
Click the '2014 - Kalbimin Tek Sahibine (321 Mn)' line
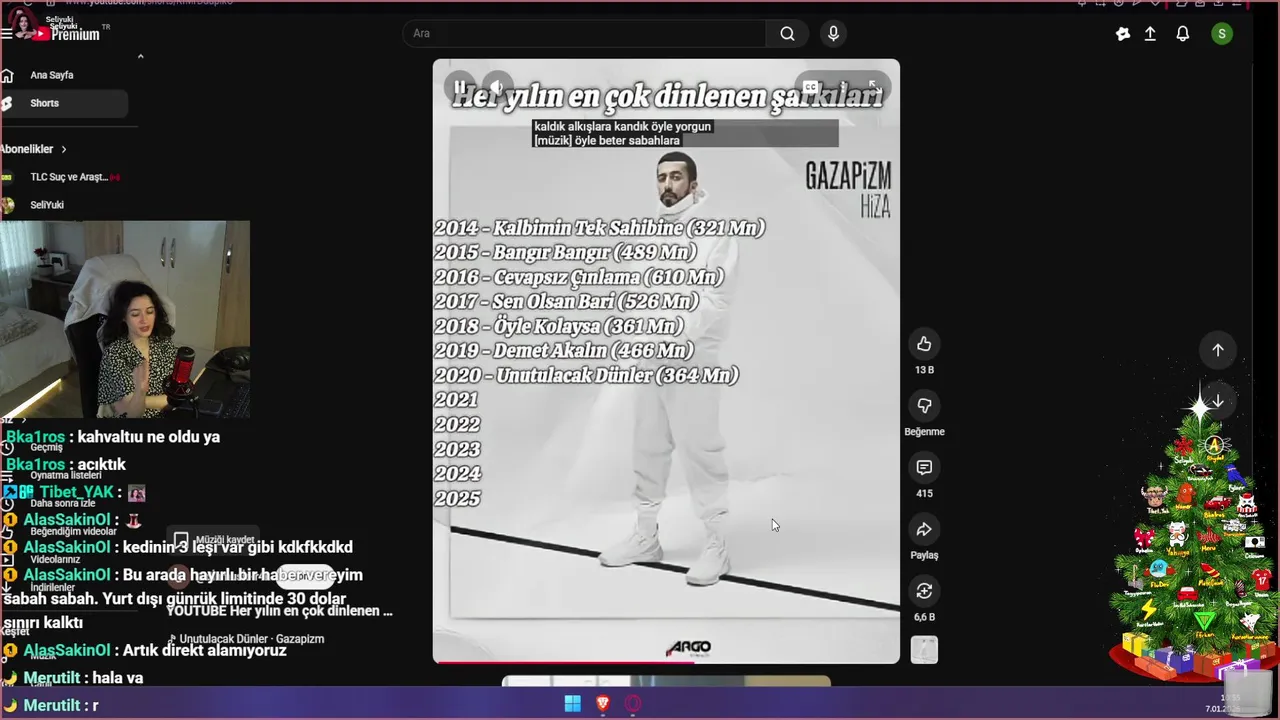pyautogui.click(x=600, y=228)
